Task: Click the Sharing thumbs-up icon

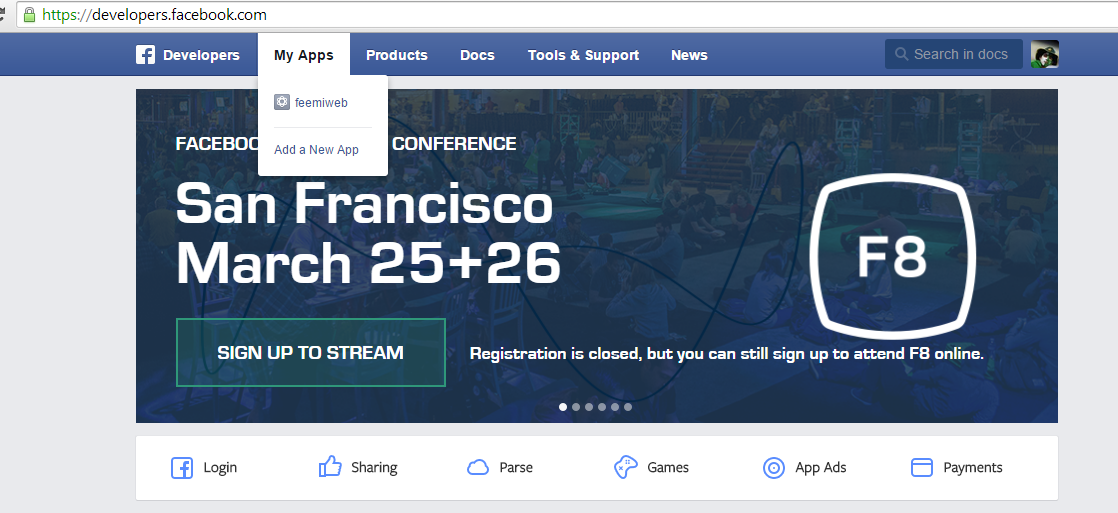Action: pyautogui.click(x=330, y=467)
